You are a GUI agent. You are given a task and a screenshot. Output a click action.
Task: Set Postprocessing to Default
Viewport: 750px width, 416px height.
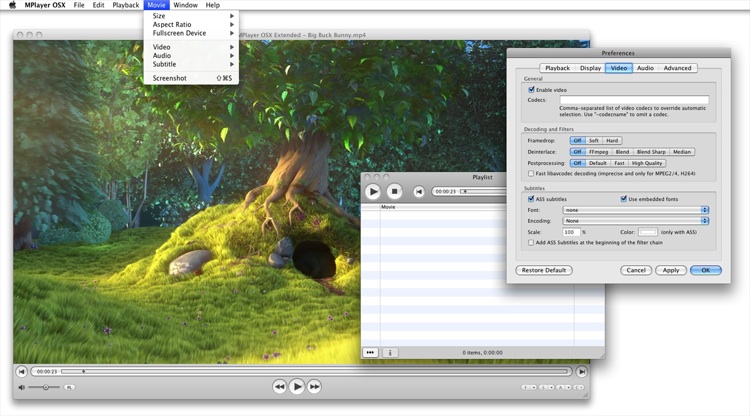(597, 163)
